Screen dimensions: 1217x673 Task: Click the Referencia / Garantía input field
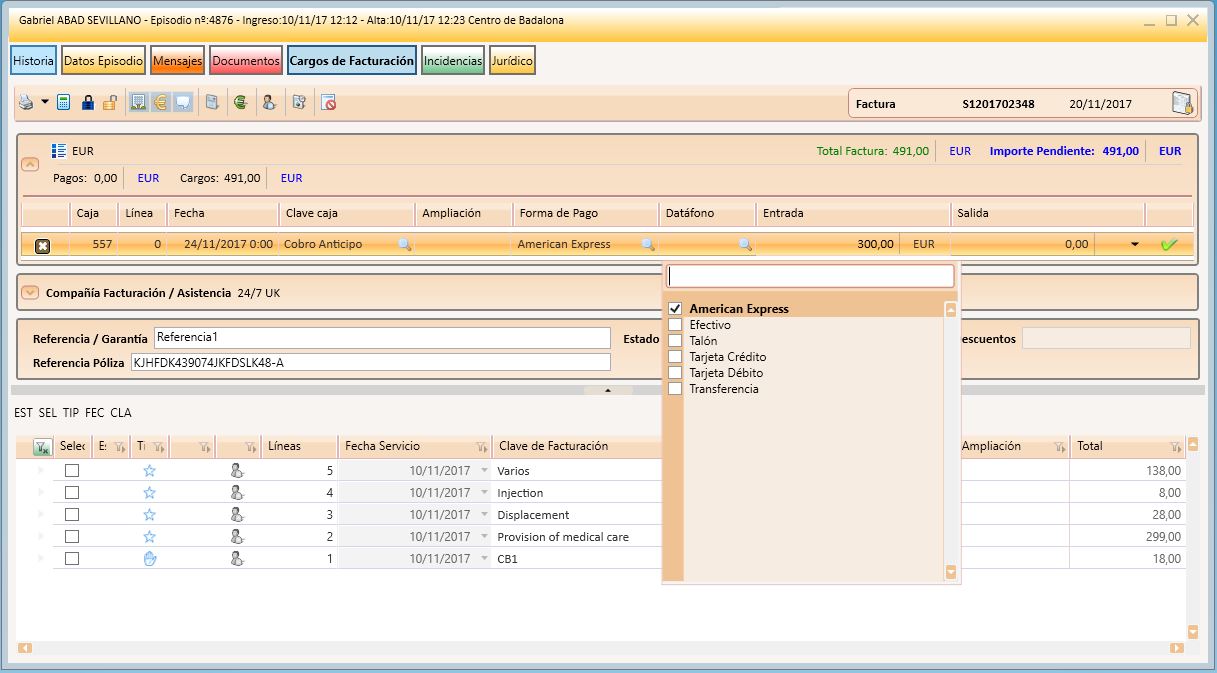(x=382, y=338)
